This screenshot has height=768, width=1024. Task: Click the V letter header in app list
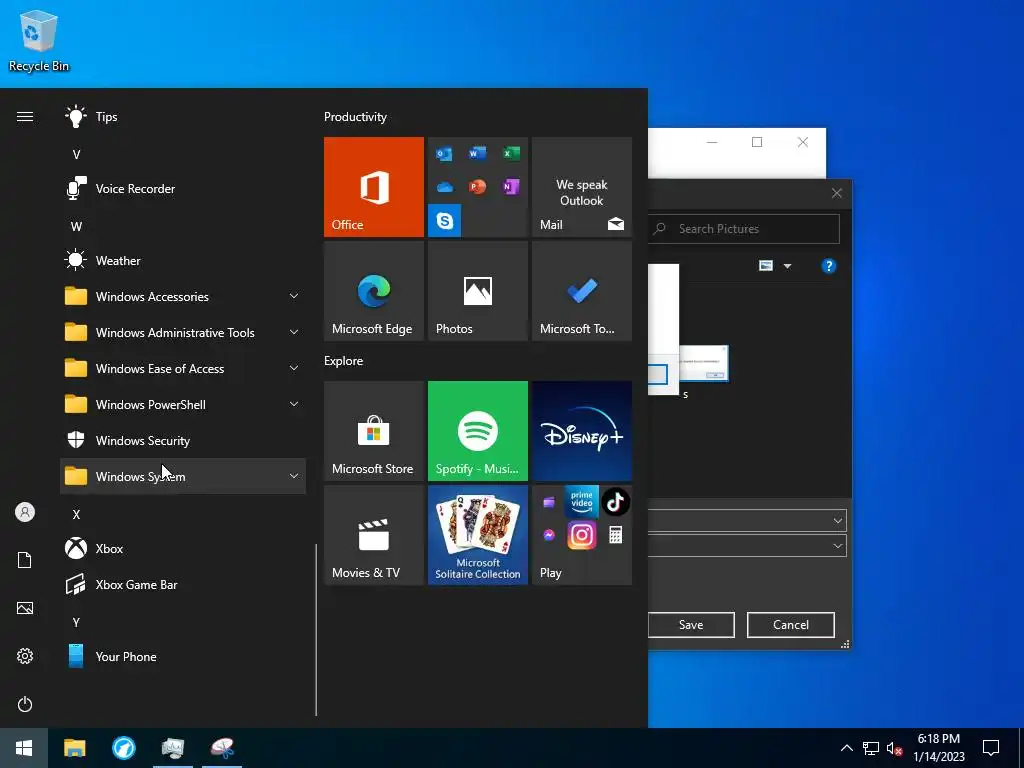pyautogui.click(x=76, y=155)
